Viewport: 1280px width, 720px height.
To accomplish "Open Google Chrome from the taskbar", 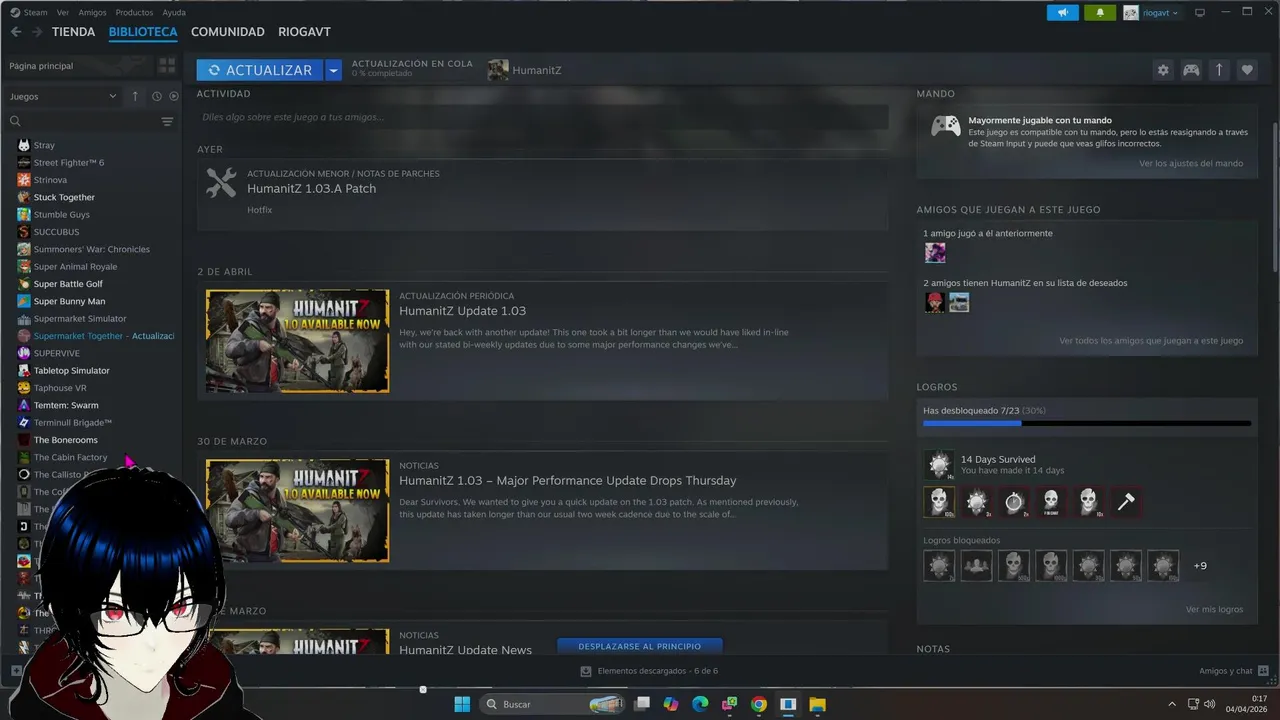I will point(759,704).
